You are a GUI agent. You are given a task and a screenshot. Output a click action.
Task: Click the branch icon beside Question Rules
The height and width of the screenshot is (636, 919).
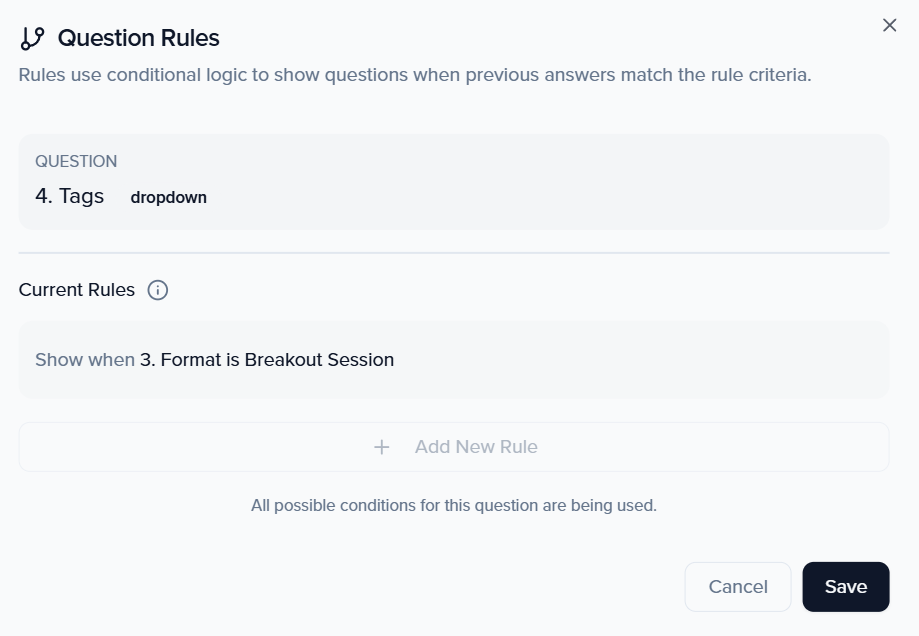coord(32,38)
